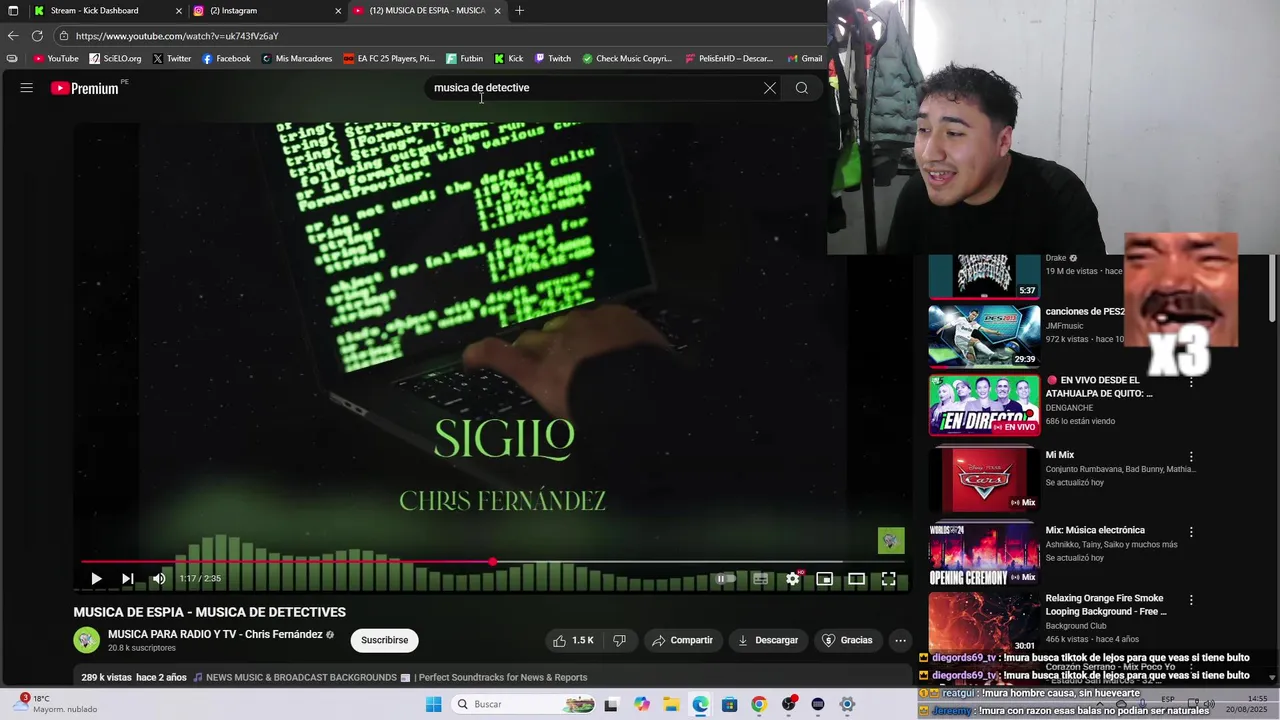Go back with the browser back arrow
Image resolution: width=1280 pixels, height=720 pixels.
(x=13, y=36)
